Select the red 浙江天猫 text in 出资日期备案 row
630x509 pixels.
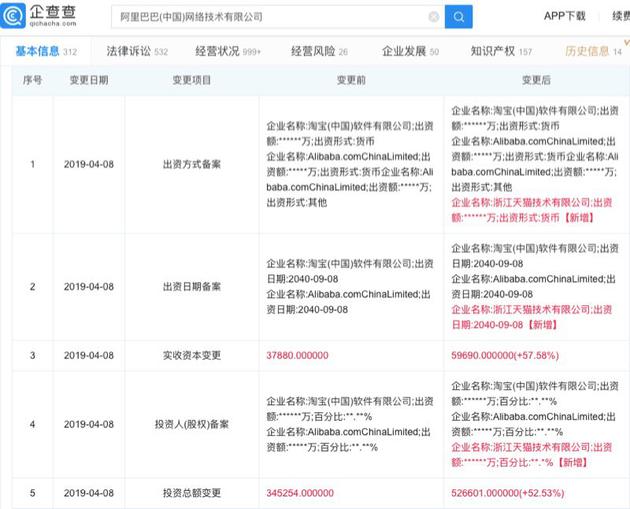pos(532,317)
